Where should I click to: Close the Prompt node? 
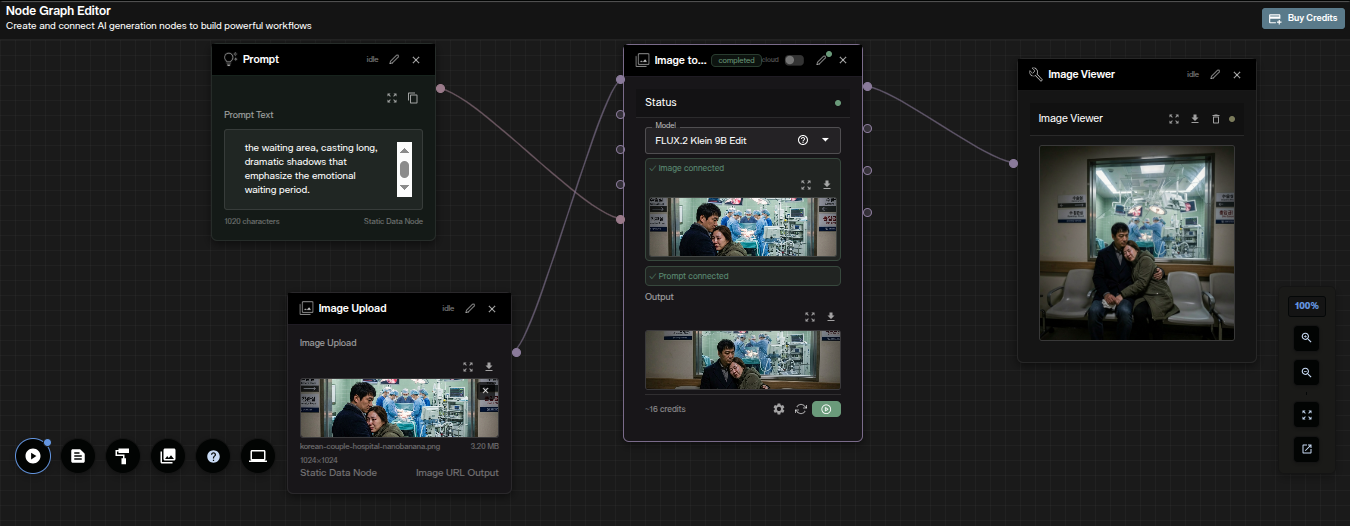(416, 60)
